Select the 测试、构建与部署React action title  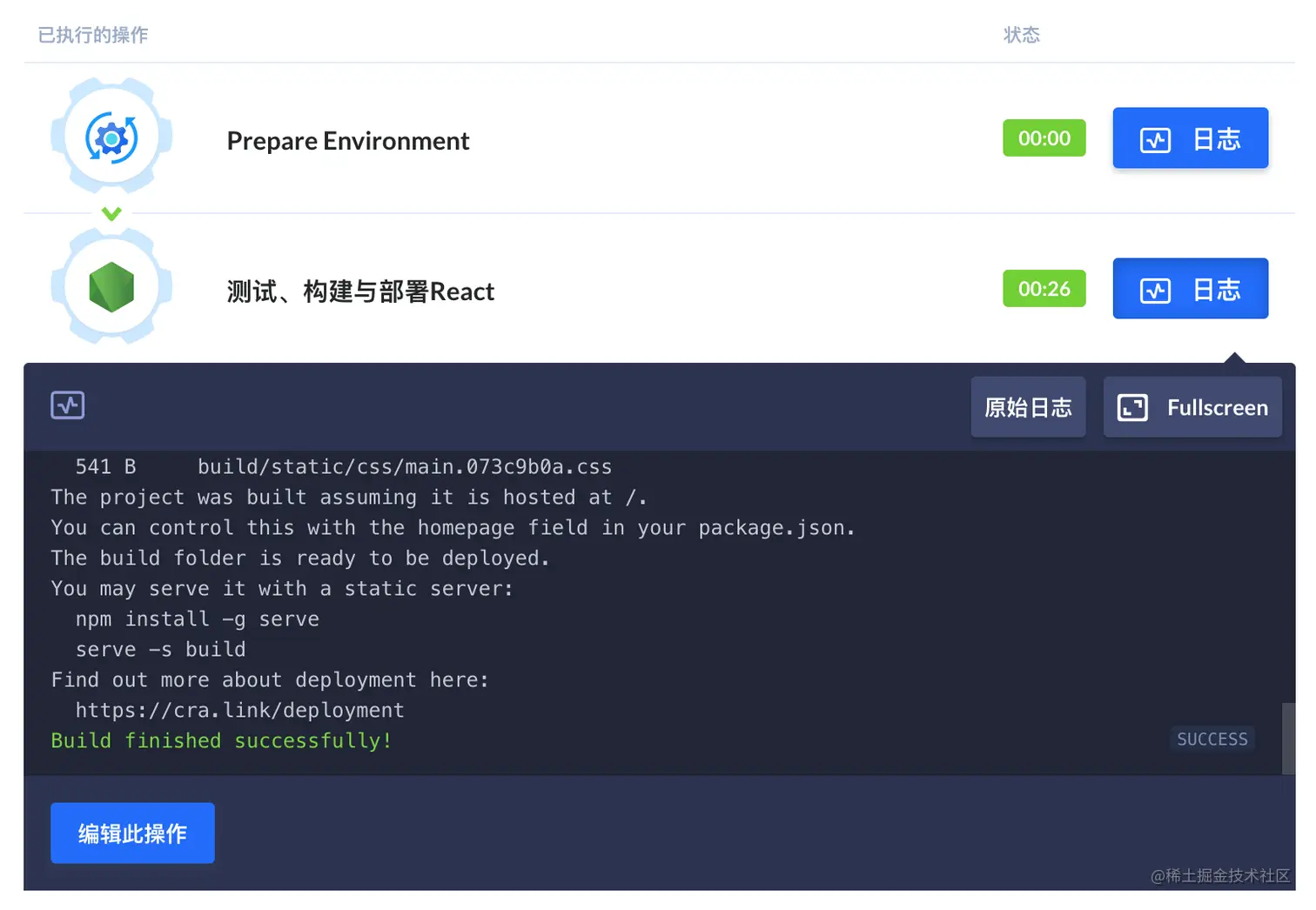[360, 291]
